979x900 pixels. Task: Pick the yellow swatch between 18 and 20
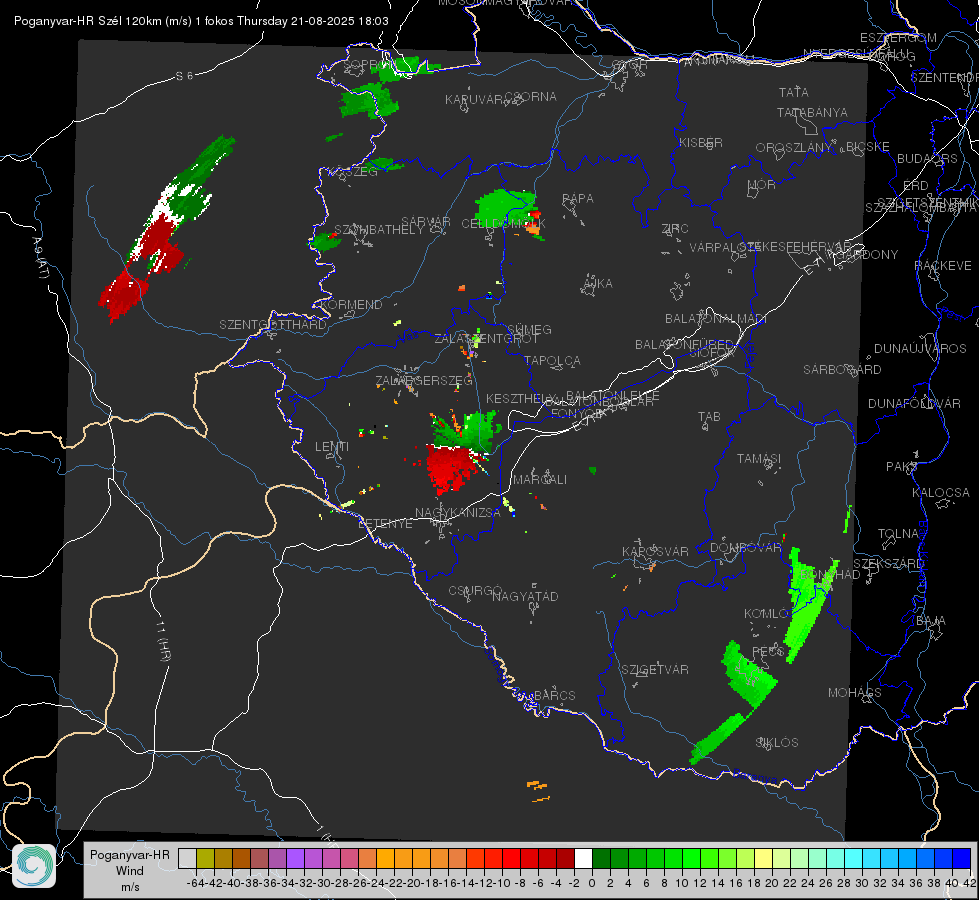[763, 858]
